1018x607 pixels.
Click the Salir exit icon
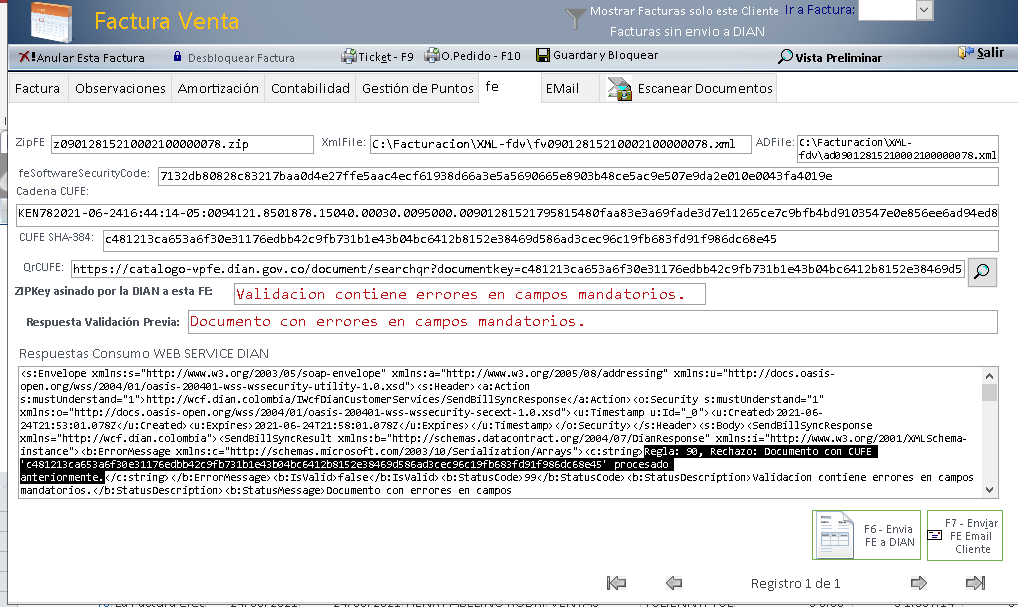point(966,53)
